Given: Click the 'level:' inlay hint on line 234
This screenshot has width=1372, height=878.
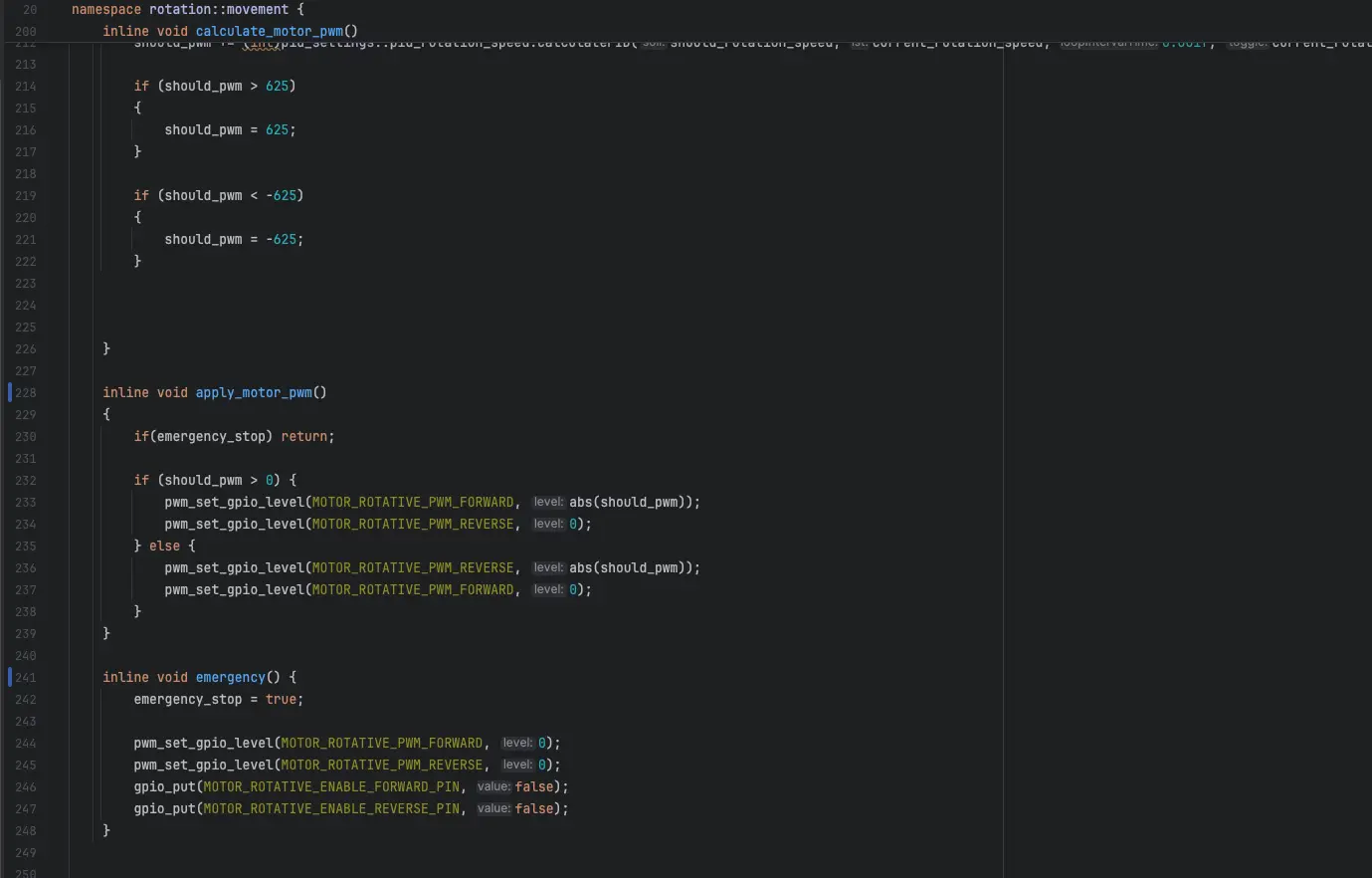Looking at the screenshot, I should 548,525.
